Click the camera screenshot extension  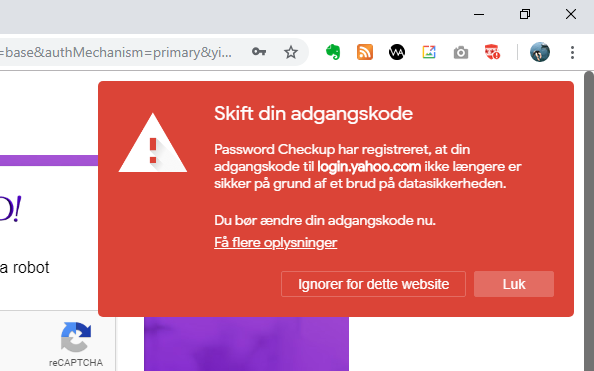click(461, 52)
